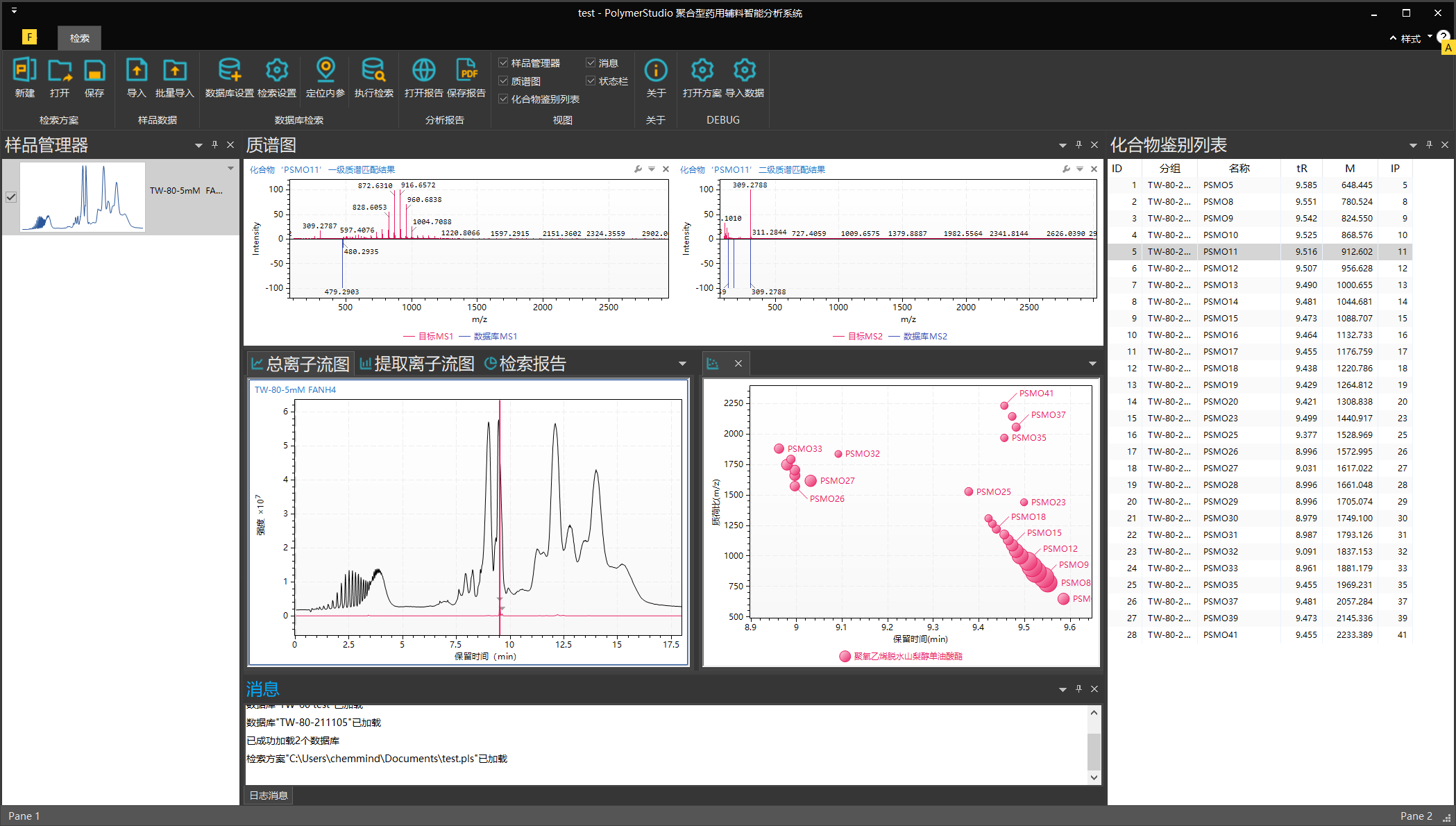
Task: Pin the 消息 panel
Action: (1078, 689)
